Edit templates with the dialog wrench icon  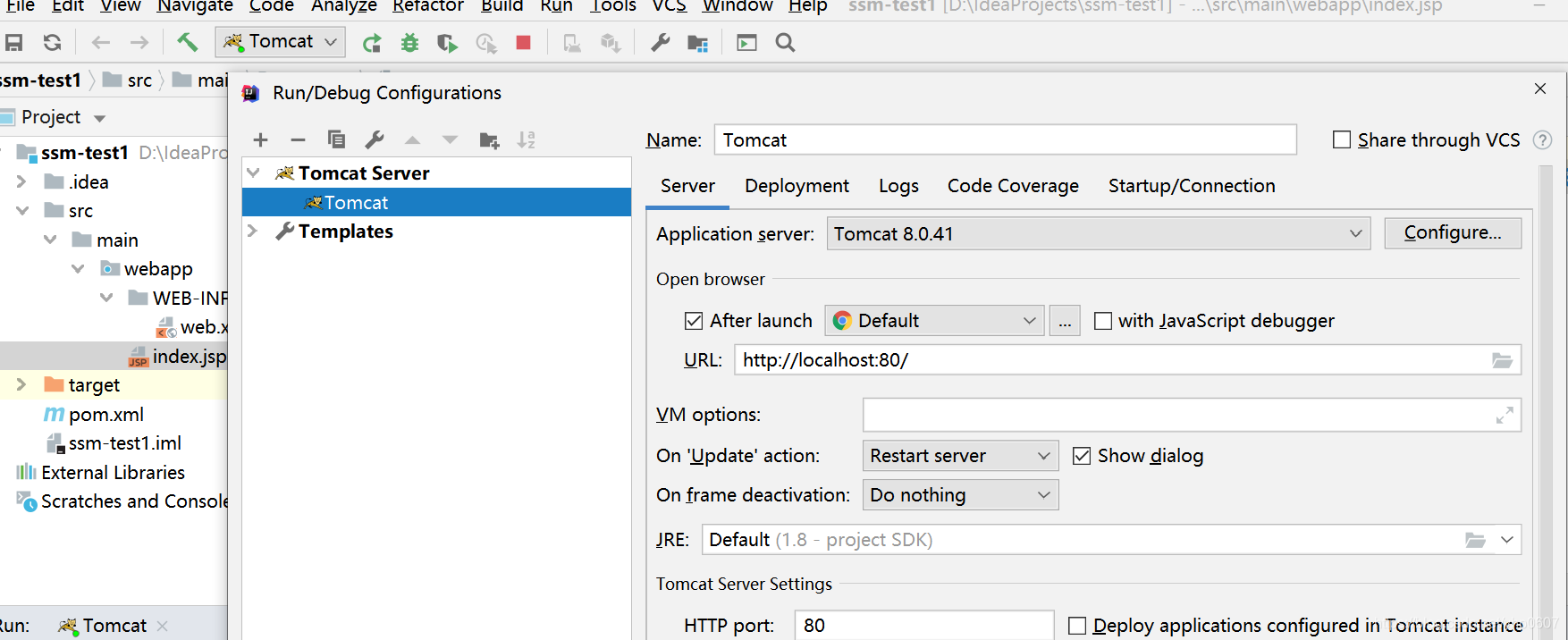point(375,139)
